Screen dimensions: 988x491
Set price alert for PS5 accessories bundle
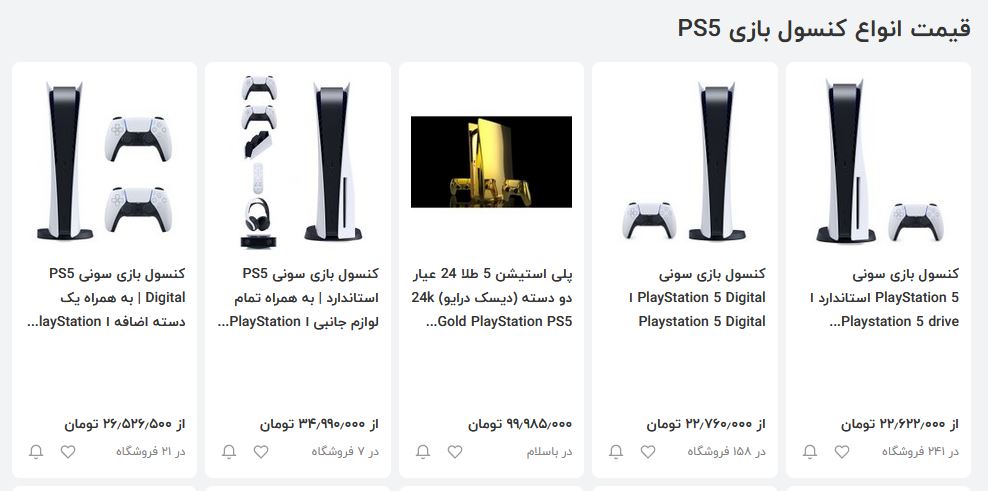click(229, 452)
